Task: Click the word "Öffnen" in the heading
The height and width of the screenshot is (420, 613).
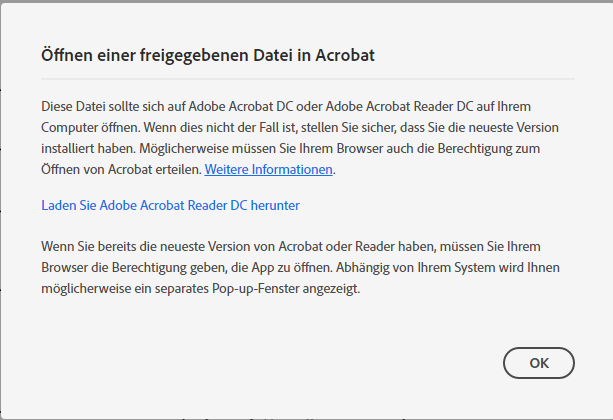Action: 66,55
